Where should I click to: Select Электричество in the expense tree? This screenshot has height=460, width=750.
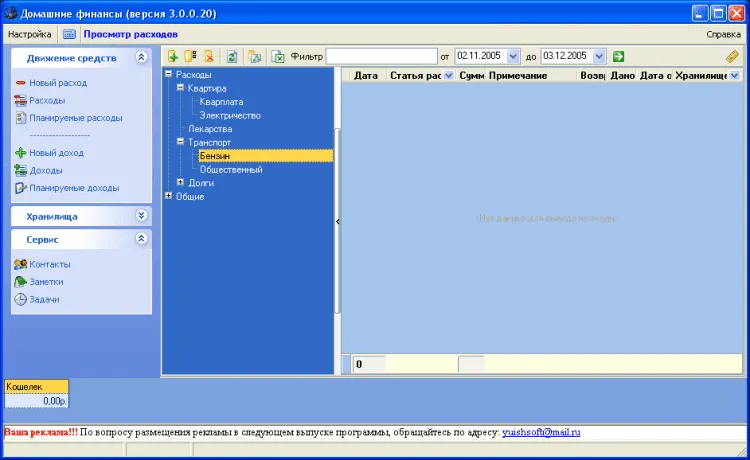[x=230, y=115]
